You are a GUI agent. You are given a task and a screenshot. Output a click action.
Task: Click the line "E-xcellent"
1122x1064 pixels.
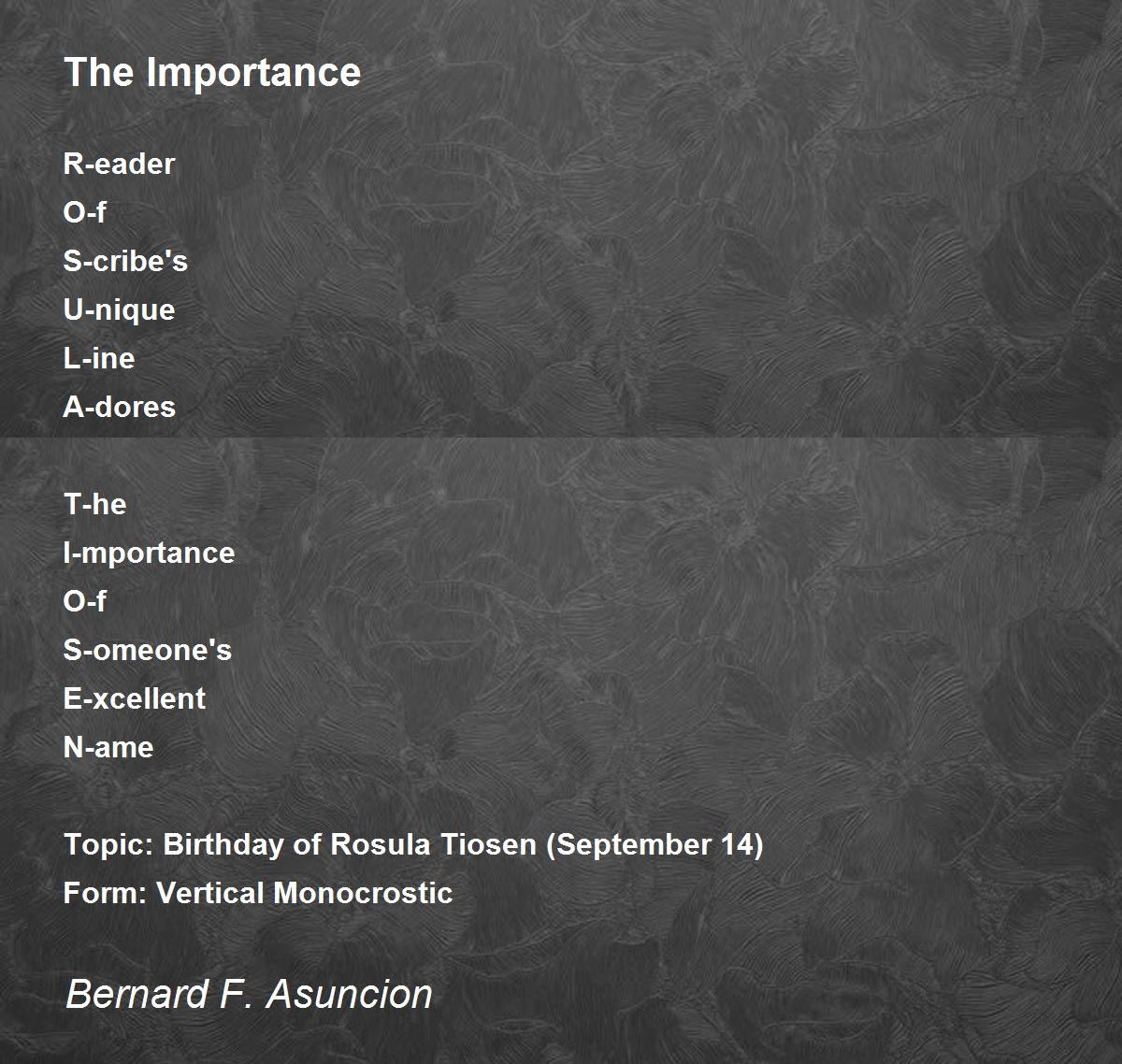[x=135, y=698]
